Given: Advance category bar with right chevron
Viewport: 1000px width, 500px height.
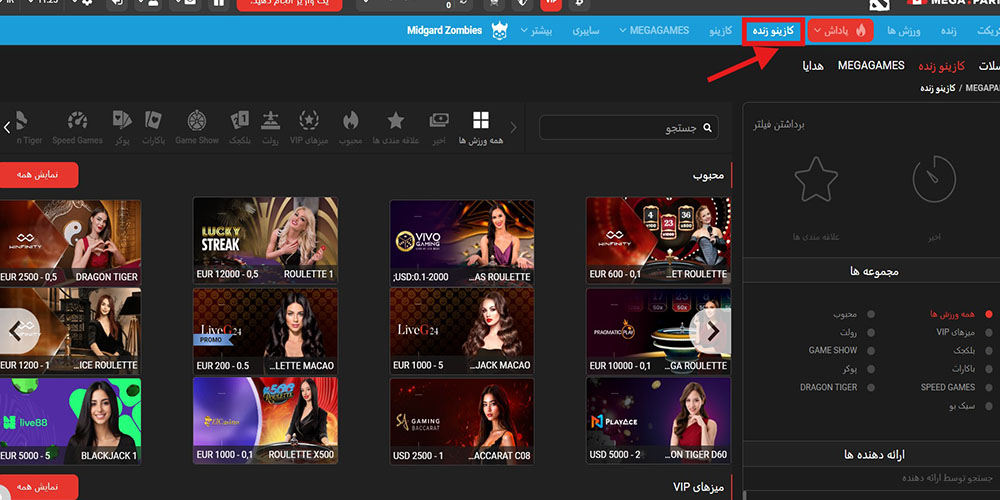Looking at the screenshot, I should point(514,128).
